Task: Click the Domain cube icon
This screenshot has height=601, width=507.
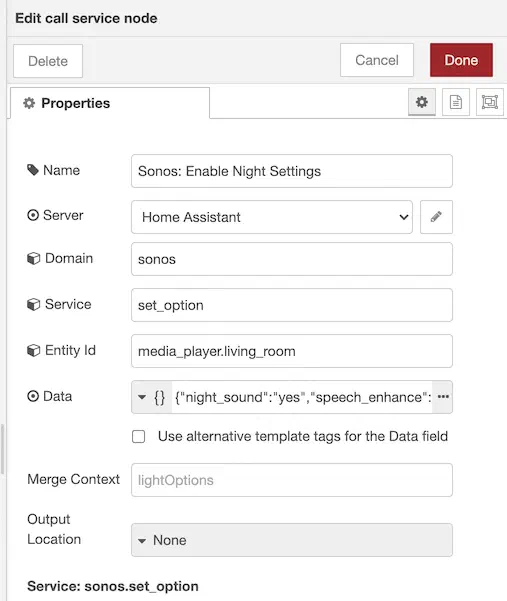Action: point(33,258)
